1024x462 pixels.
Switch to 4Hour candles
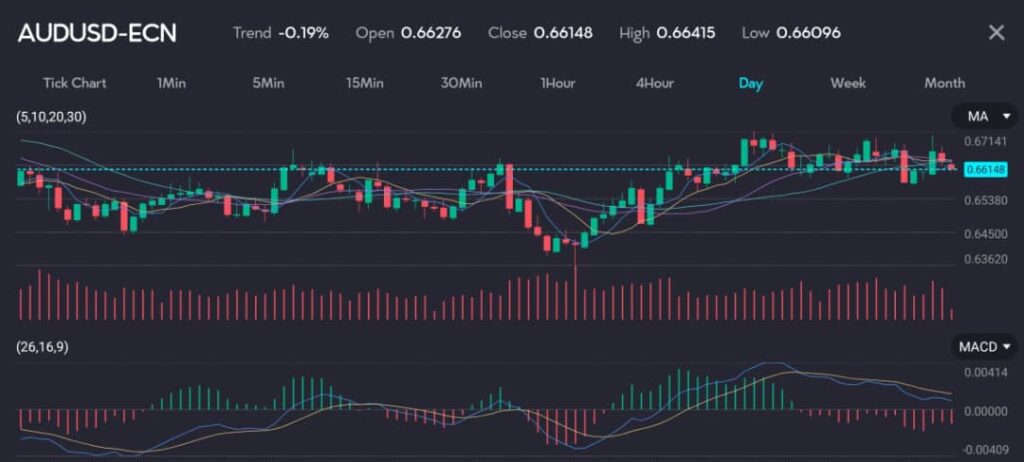coord(655,83)
